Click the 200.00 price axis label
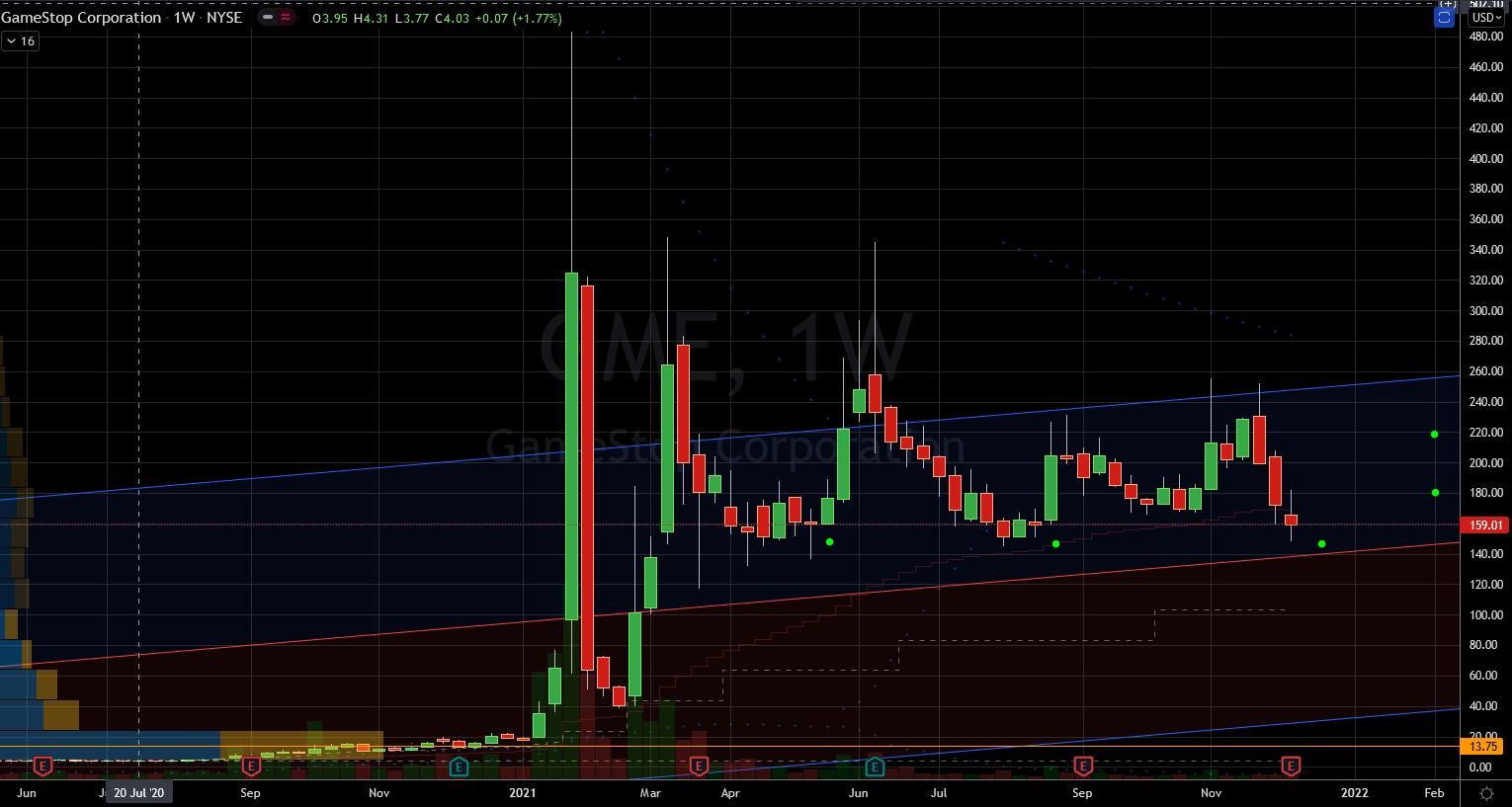Image resolution: width=1512 pixels, height=807 pixels. pyautogui.click(x=1486, y=463)
